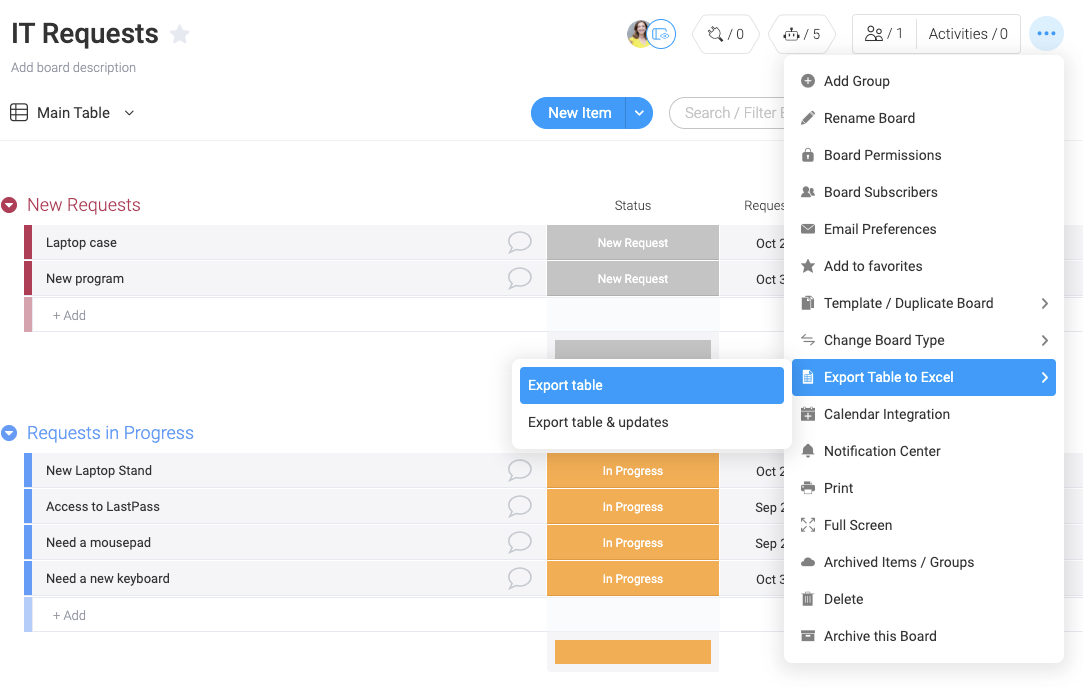The height and width of the screenshot is (688, 1083).
Task: Click the viewing-now eye icon beside avatar
Action: (x=662, y=34)
